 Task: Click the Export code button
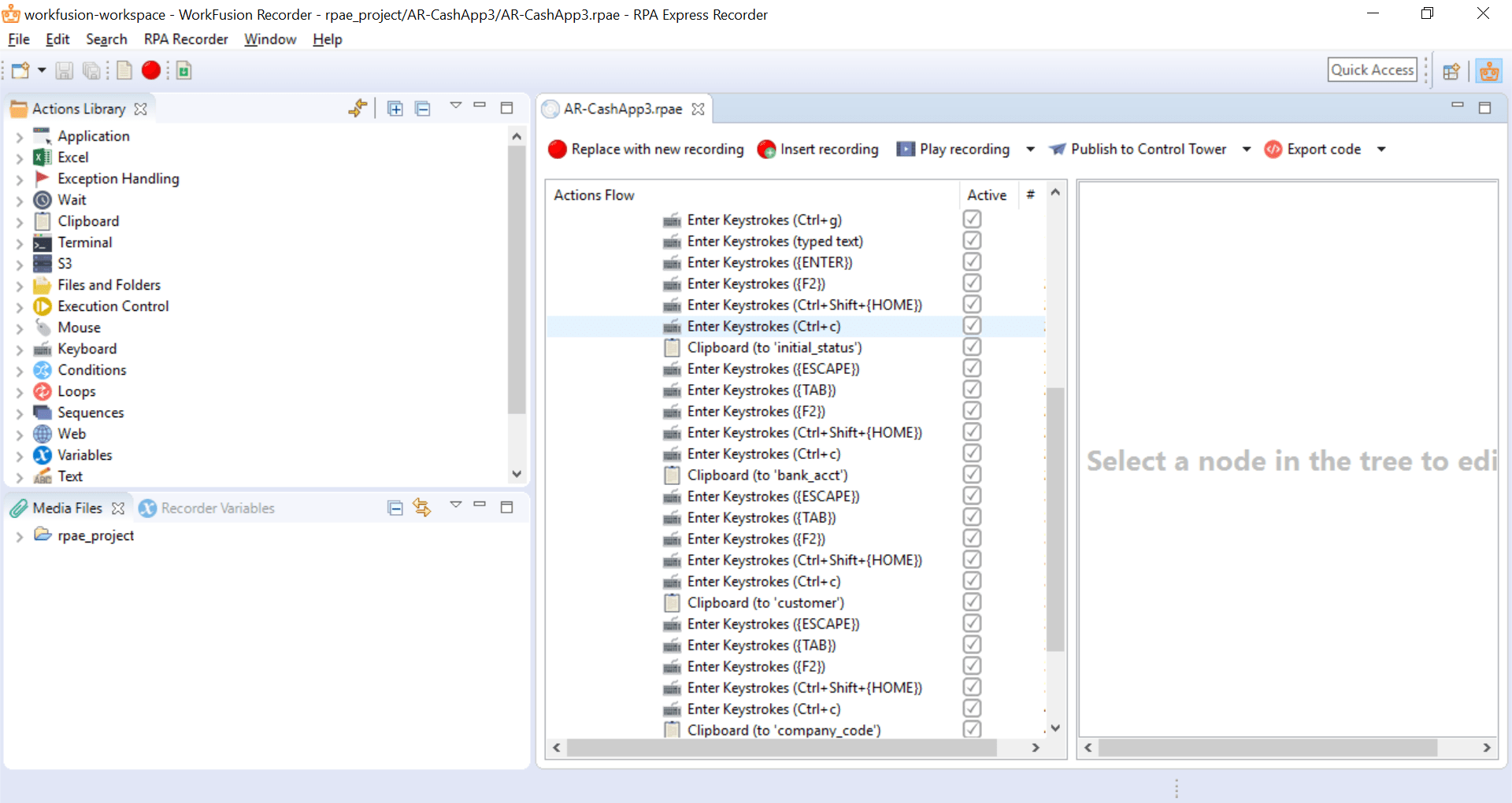point(1313,149)
